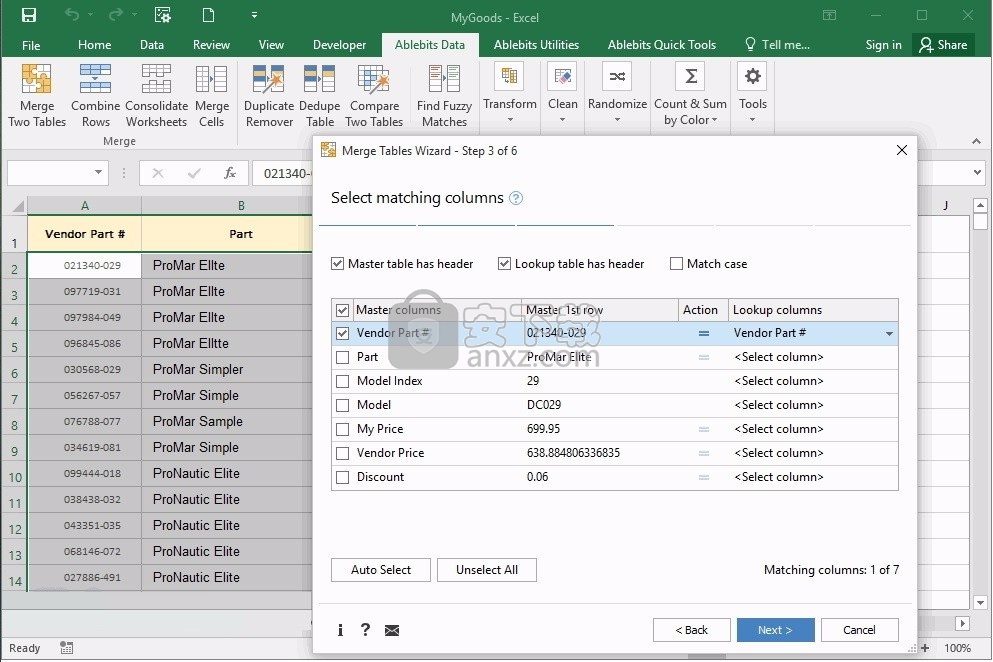
Task: Click the Save icon in quick access toolbar
Action: (x=29, y=15)
